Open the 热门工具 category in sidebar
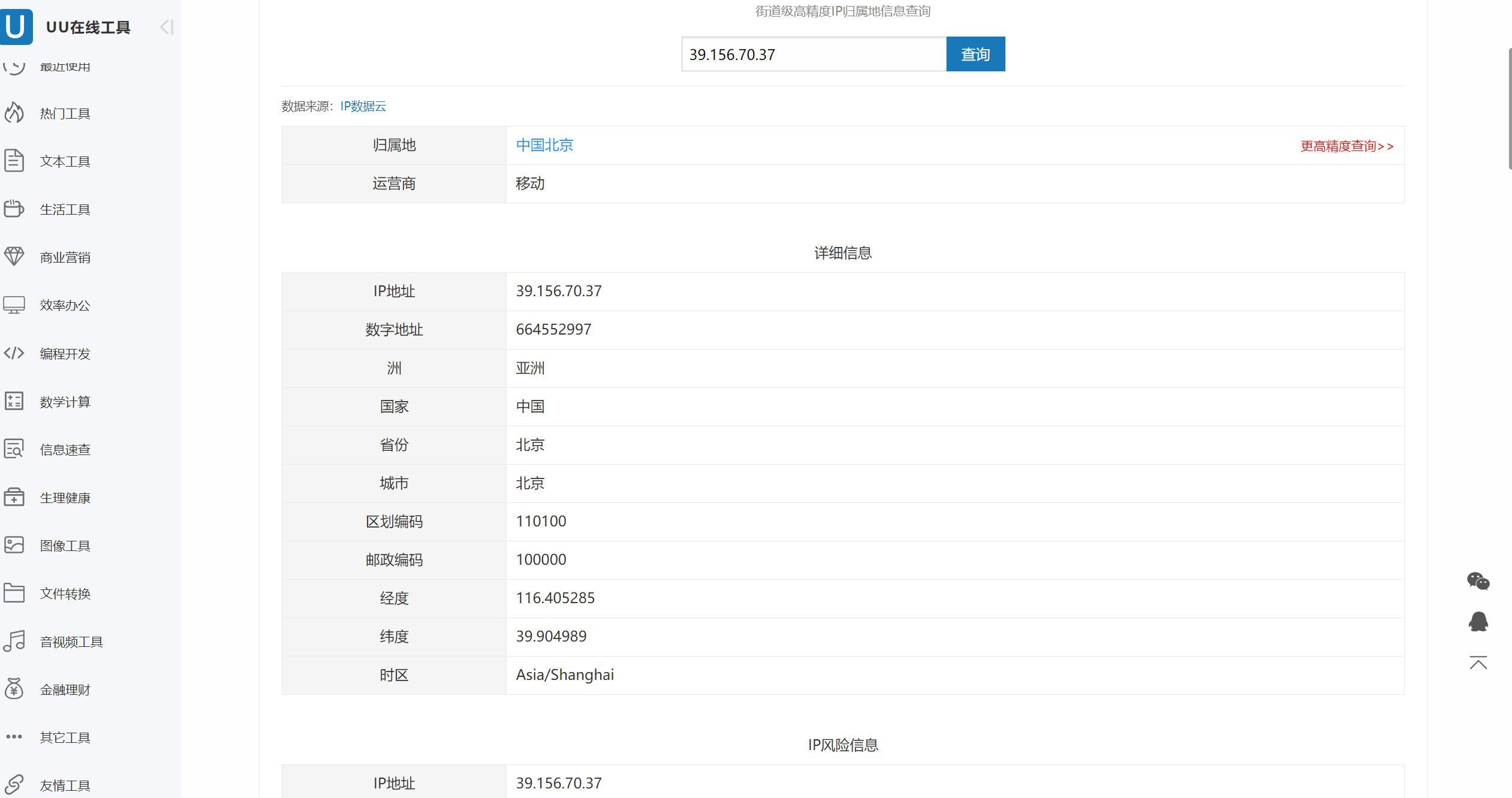Image resolution: width=1512 pixels, height=798 pixels. [x=65, y=113]
